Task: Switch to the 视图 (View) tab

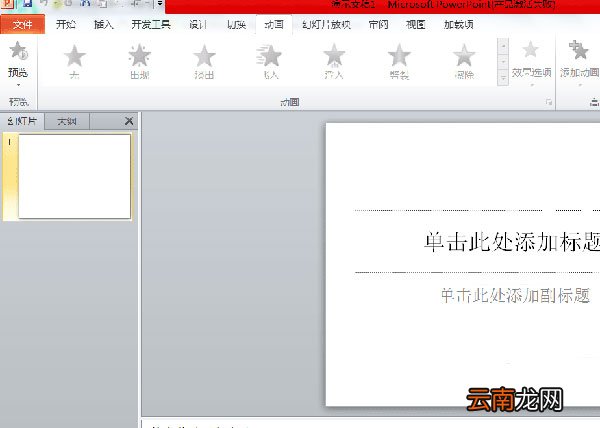Action: (x=416, y=24)
